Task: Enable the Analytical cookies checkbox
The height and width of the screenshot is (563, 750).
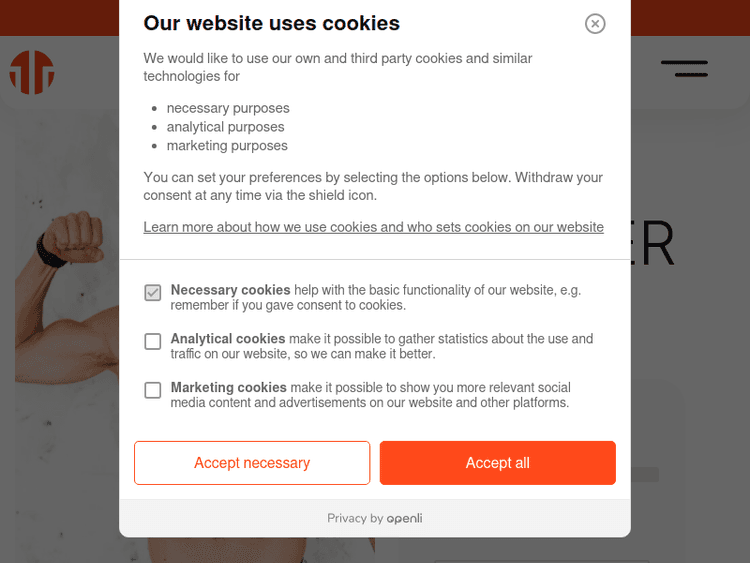Action: (x=153, y=342)
